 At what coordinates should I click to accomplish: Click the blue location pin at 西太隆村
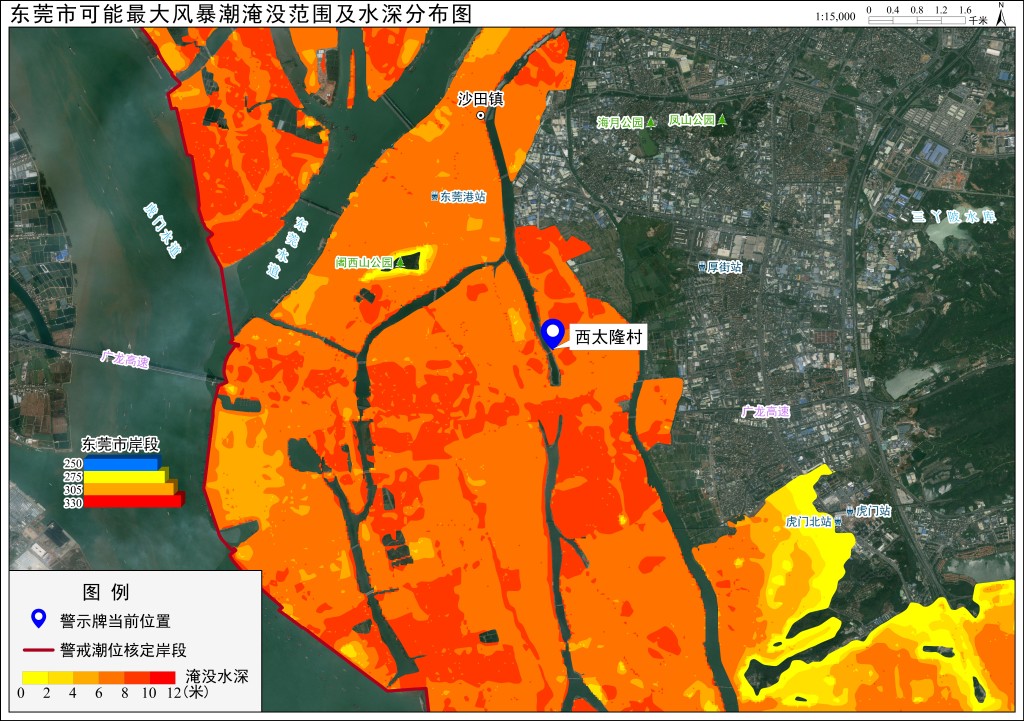coord(553,334)
